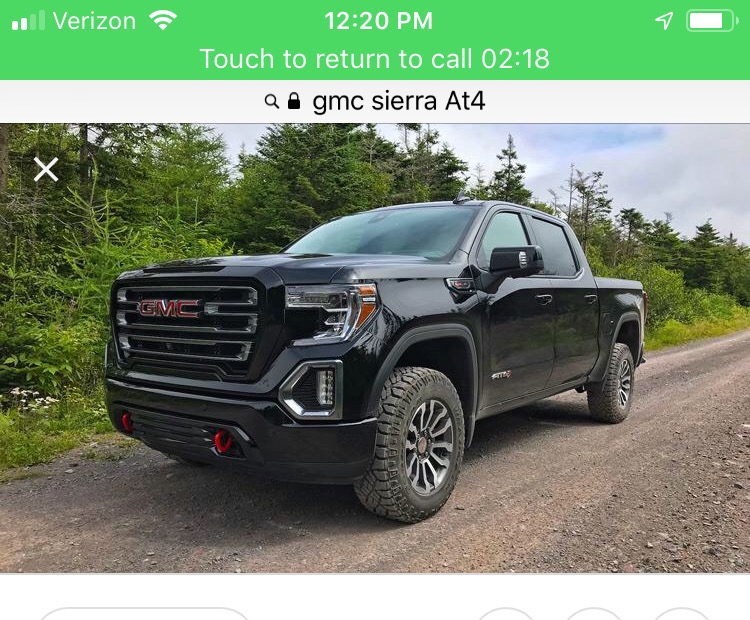The height and width of the screenshot is (620, 750).
Task: Tap the location services arrow icon
Action: [x=664, y=21]
